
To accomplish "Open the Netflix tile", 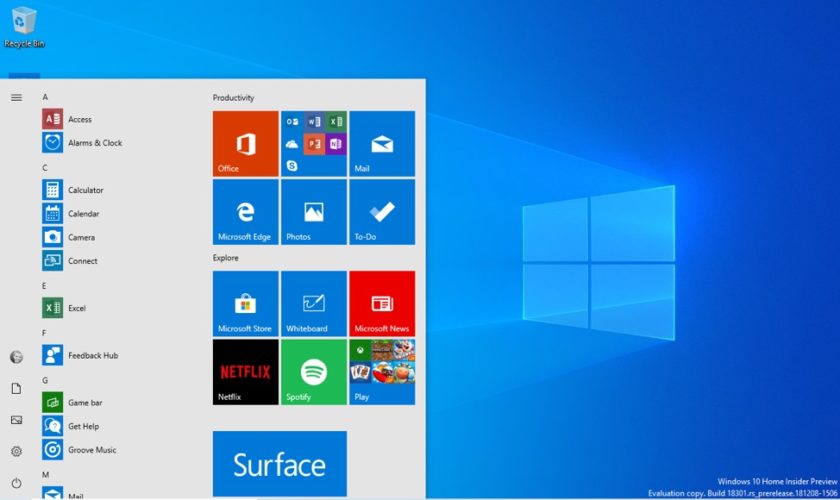I will (x=245, y=372).
